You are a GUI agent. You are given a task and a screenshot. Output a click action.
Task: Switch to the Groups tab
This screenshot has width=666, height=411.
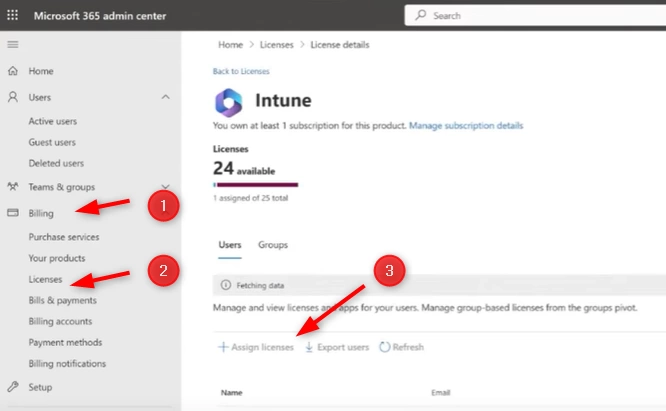click(x=273, y=245)
